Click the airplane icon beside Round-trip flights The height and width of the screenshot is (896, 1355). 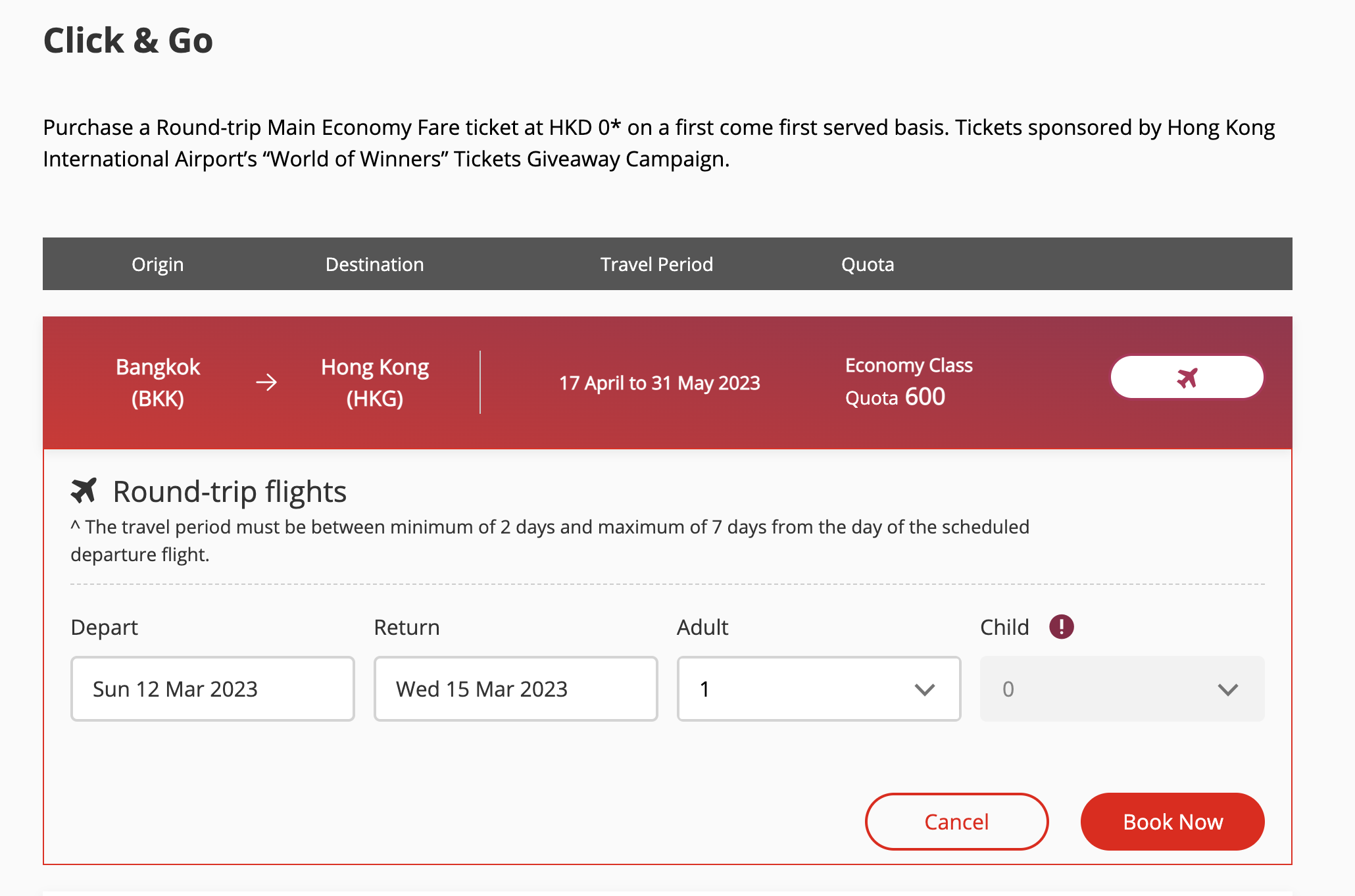coord(84,491)
